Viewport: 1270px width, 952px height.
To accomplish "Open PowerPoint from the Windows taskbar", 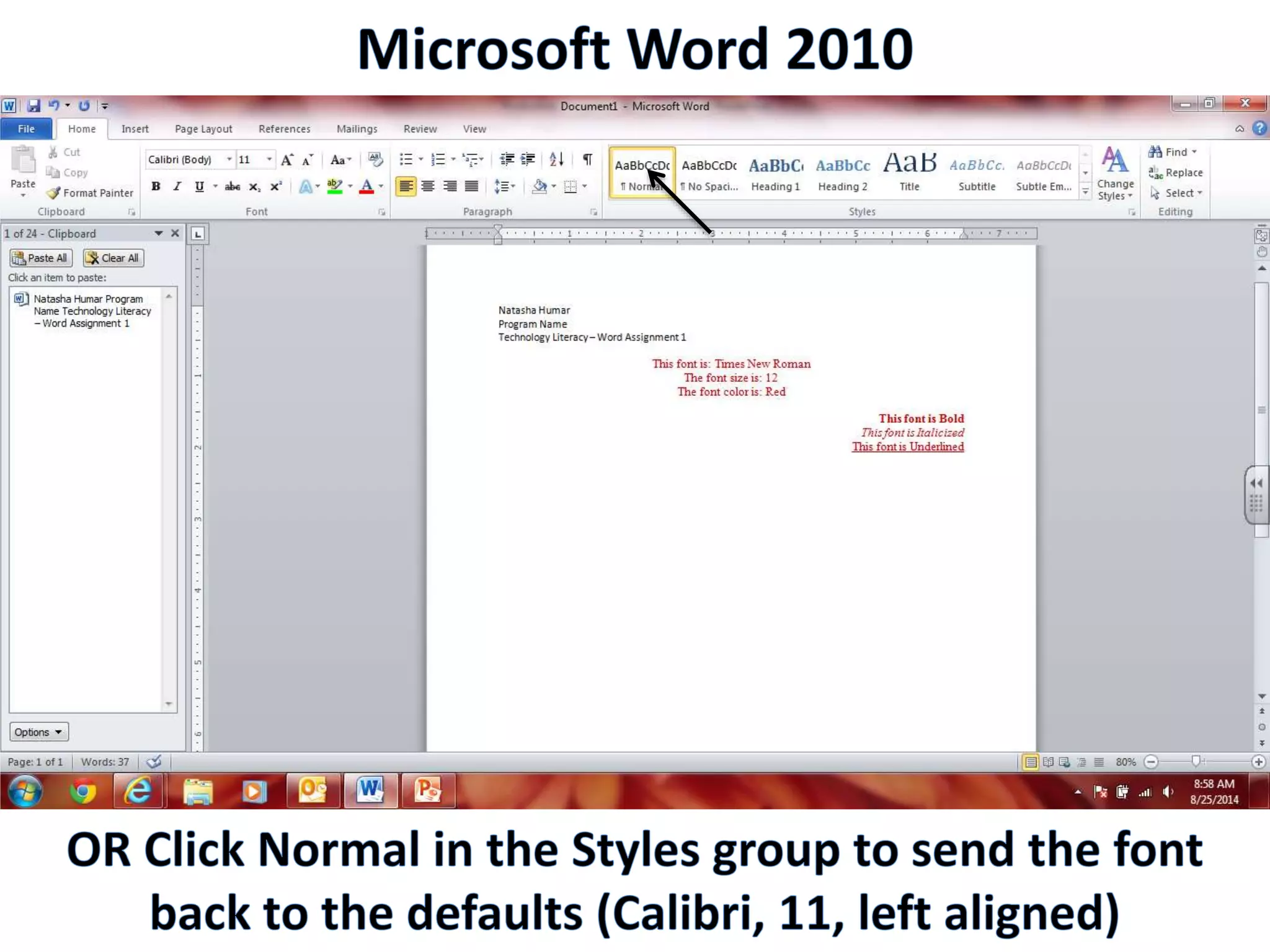I will (428, 791).
